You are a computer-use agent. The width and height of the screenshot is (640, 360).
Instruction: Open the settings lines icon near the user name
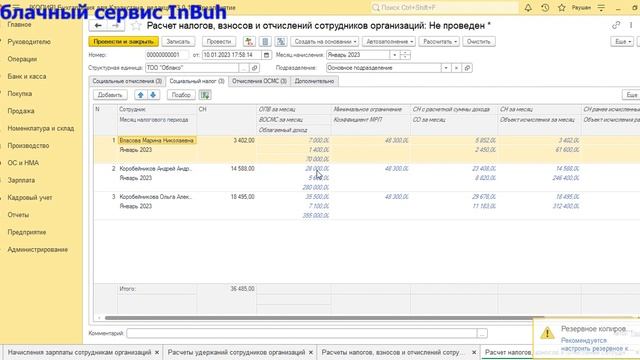click(601, 8)
